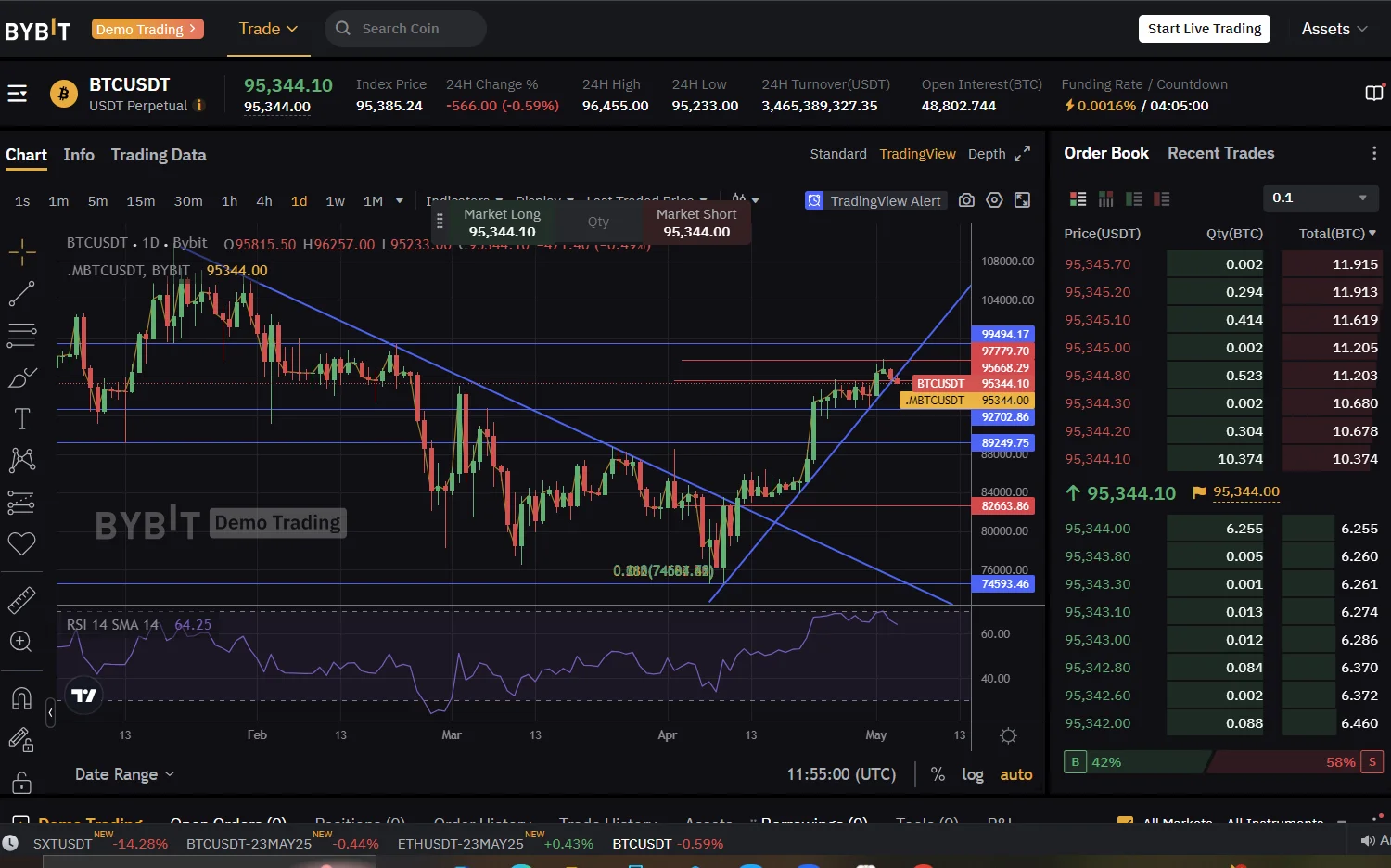Click ask price 95,345.70 row
Viewport: 1391px width, 868px height.
1221,264
